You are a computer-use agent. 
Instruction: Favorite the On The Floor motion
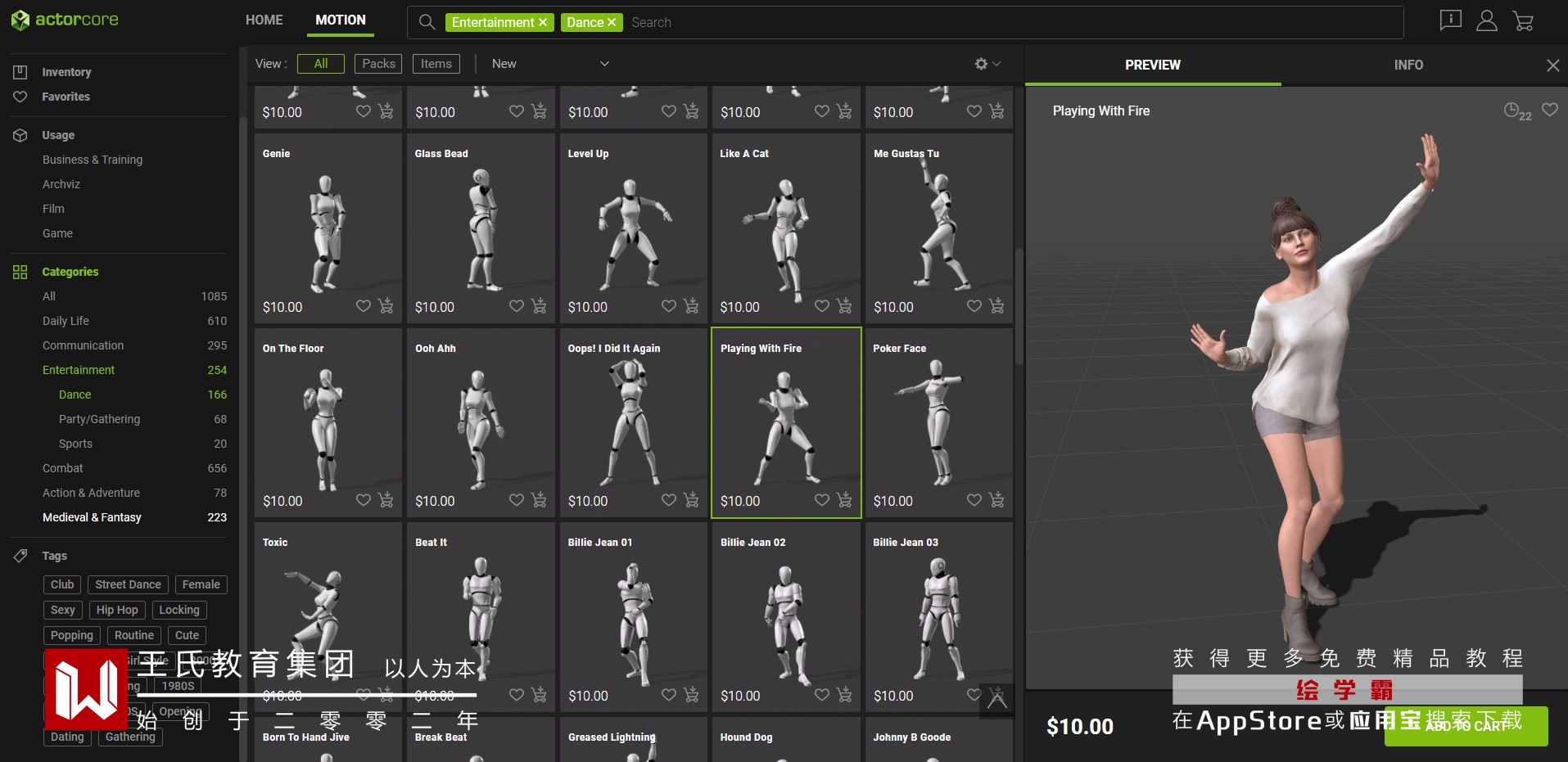click(x=364, y=500)
